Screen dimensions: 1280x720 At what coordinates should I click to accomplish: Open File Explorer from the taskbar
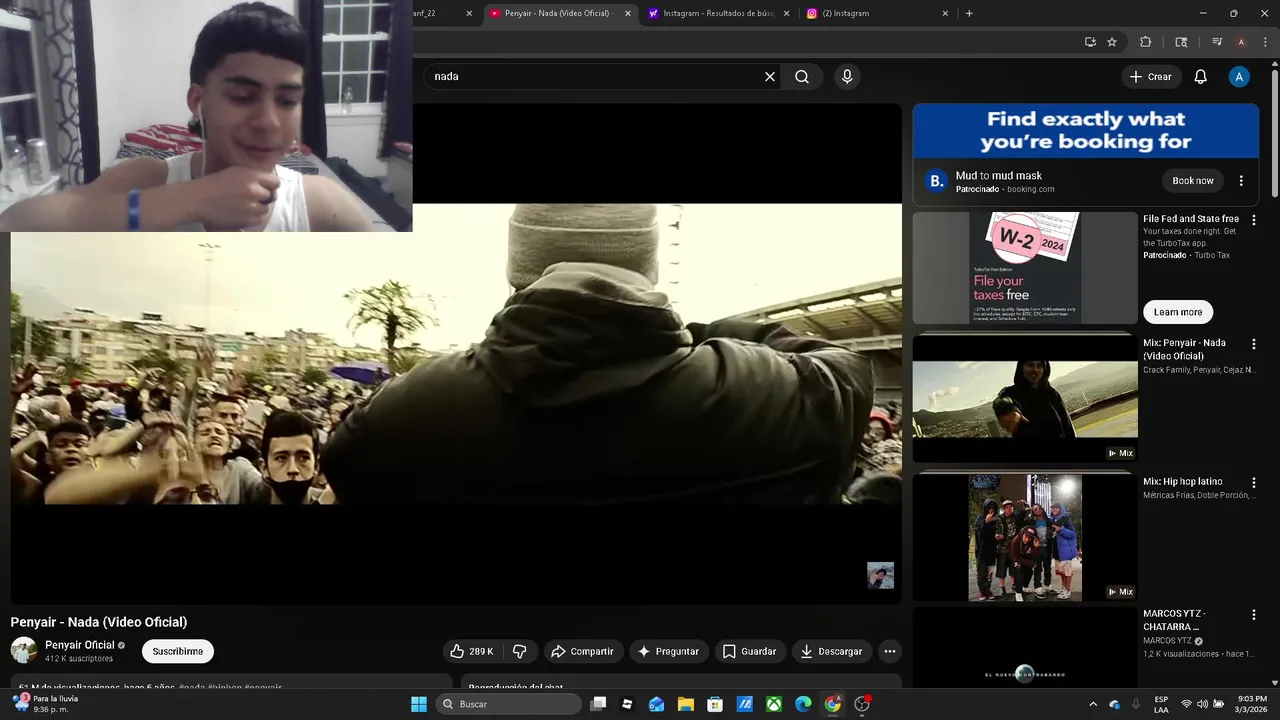pos(686,704)
